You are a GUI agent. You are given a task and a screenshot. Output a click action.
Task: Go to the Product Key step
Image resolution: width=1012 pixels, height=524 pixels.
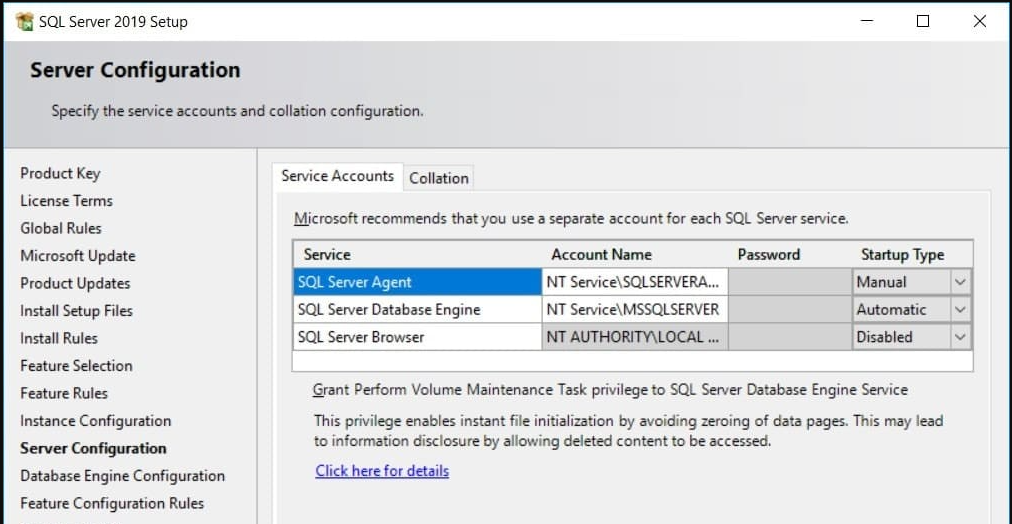(60, 173)
